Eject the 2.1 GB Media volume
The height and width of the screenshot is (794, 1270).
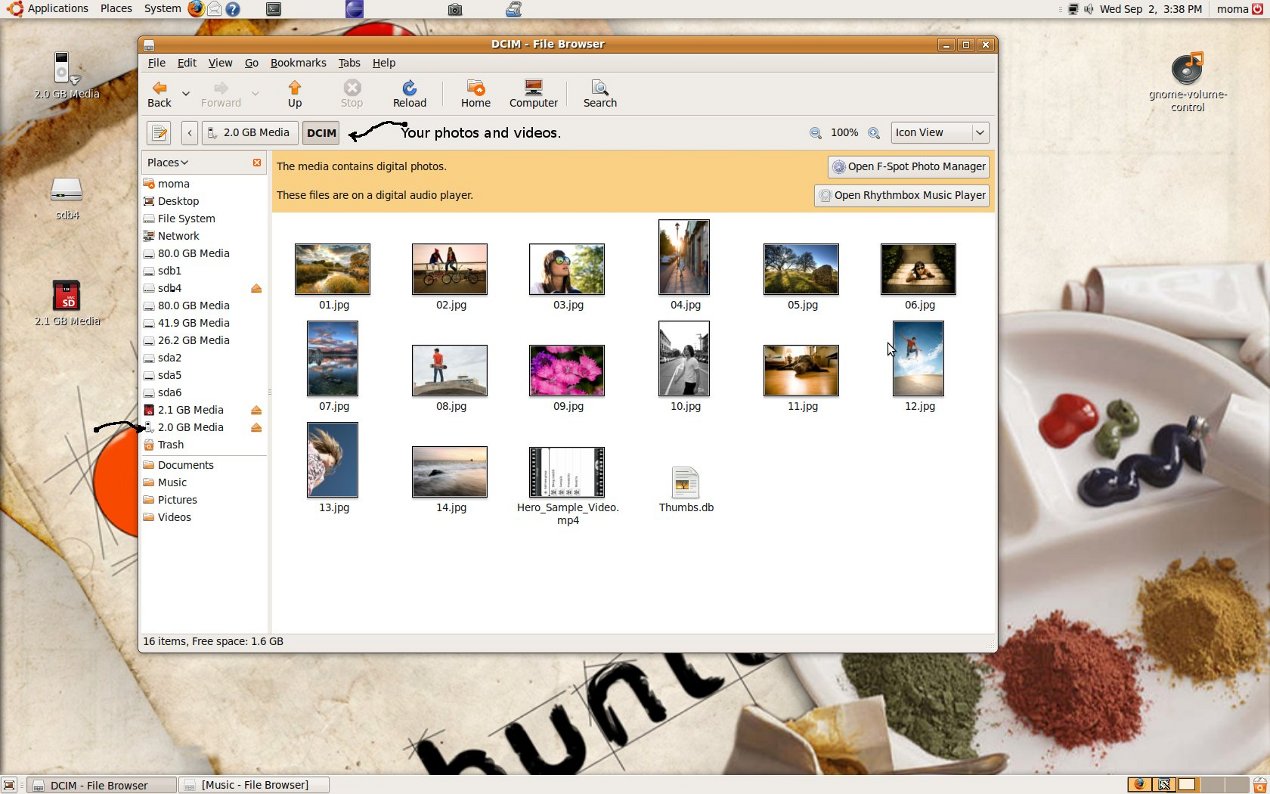pos(256,410)
